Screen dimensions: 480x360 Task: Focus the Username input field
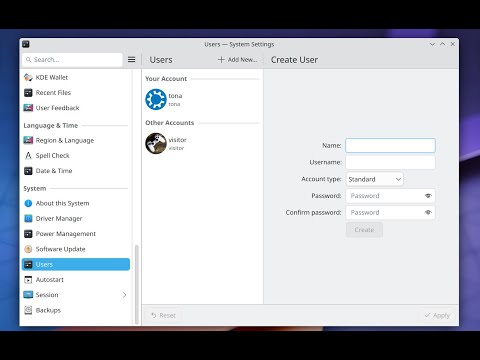pos(390,162)
